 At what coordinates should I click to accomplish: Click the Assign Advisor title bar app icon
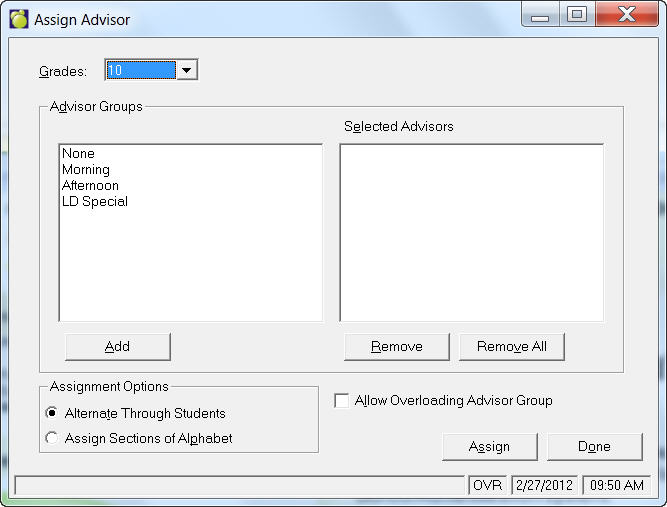pos(18,19)
